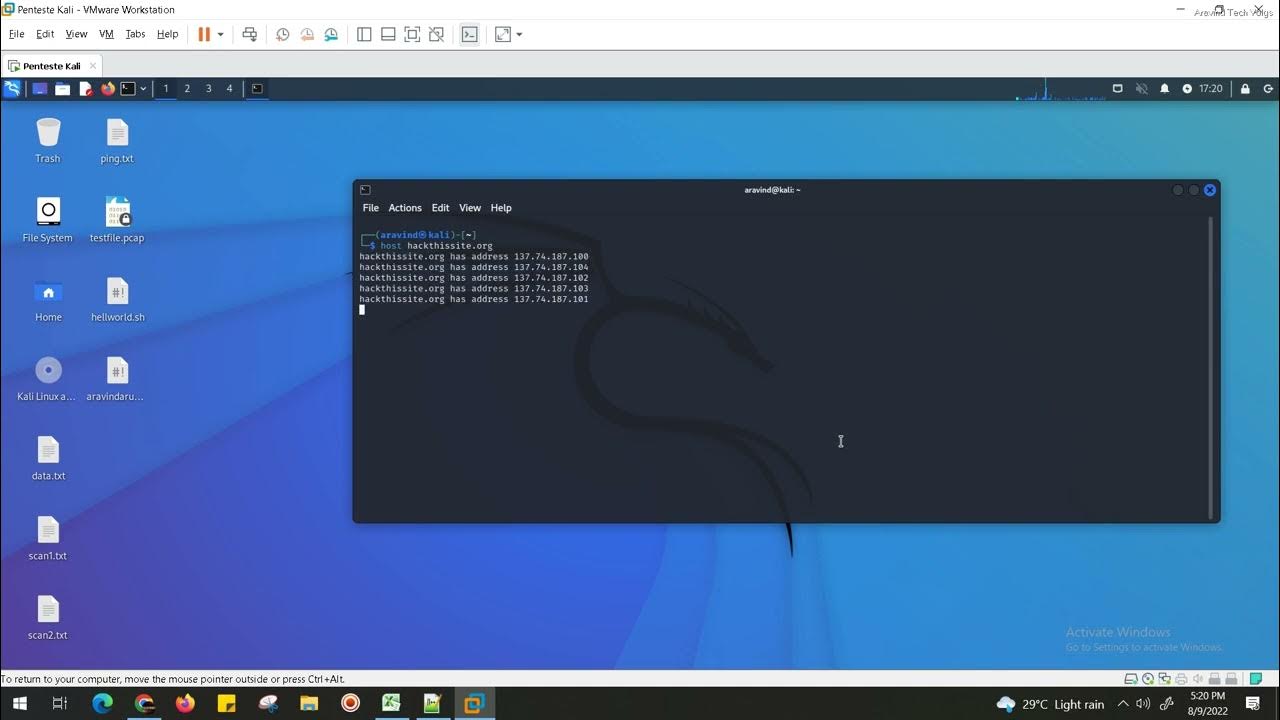Take a snapshot of this virtual machine
The width and height of the screenshot is (1280, 720).
[x=283, y=34]
